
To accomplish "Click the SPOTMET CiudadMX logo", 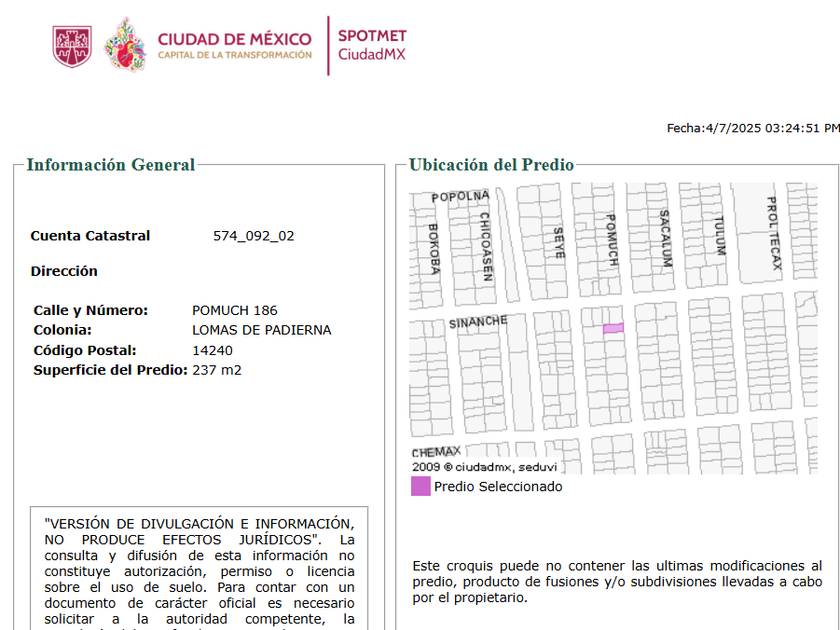I will coord(372,45).
